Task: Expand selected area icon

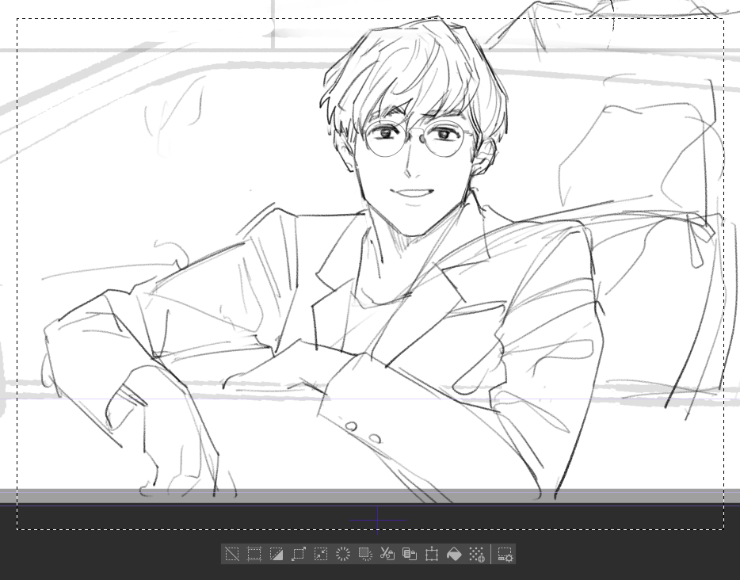Action: click(298, 554)
